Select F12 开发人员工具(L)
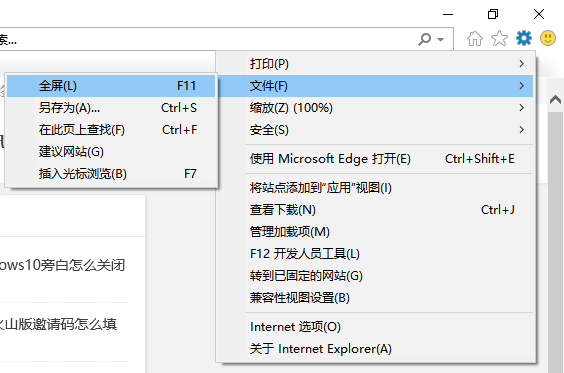The image size is (564, 373). [x=376, y=254]
